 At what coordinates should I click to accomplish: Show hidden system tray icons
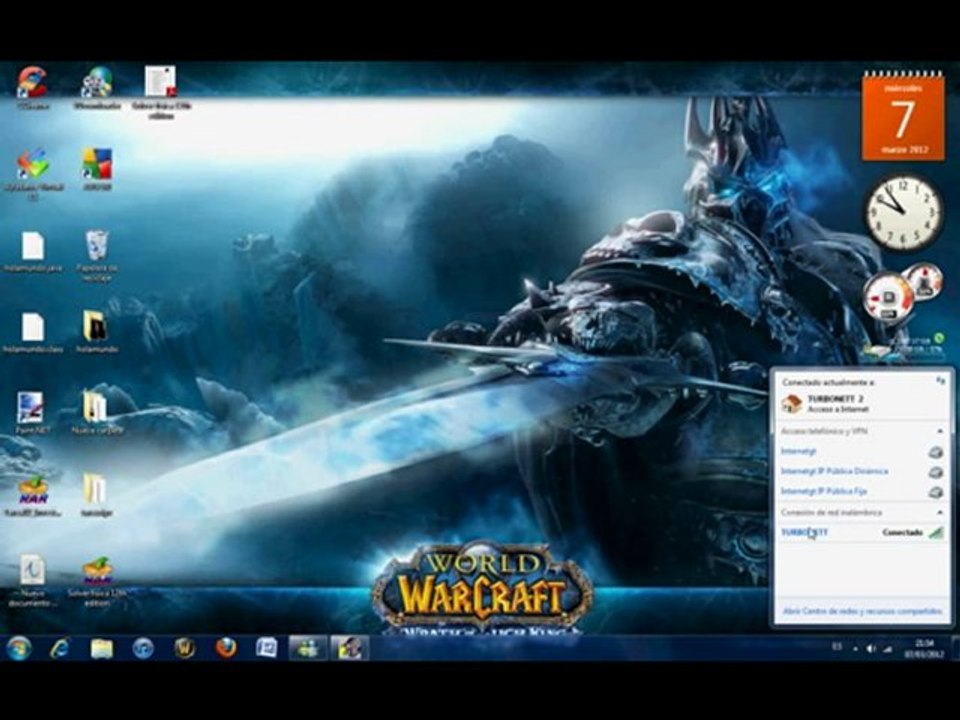tap(855, 649)
